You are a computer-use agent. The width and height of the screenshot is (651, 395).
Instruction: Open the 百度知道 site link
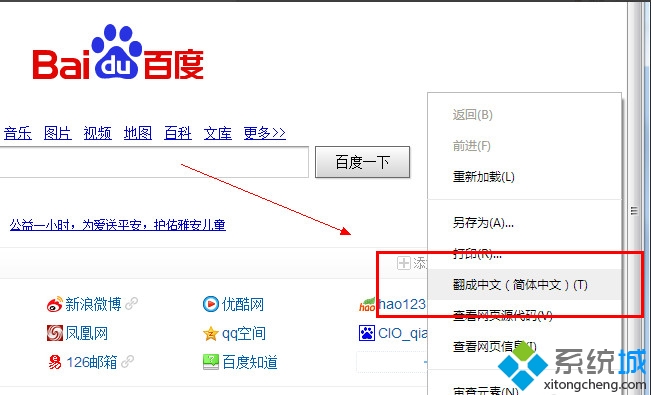[250, 362]
